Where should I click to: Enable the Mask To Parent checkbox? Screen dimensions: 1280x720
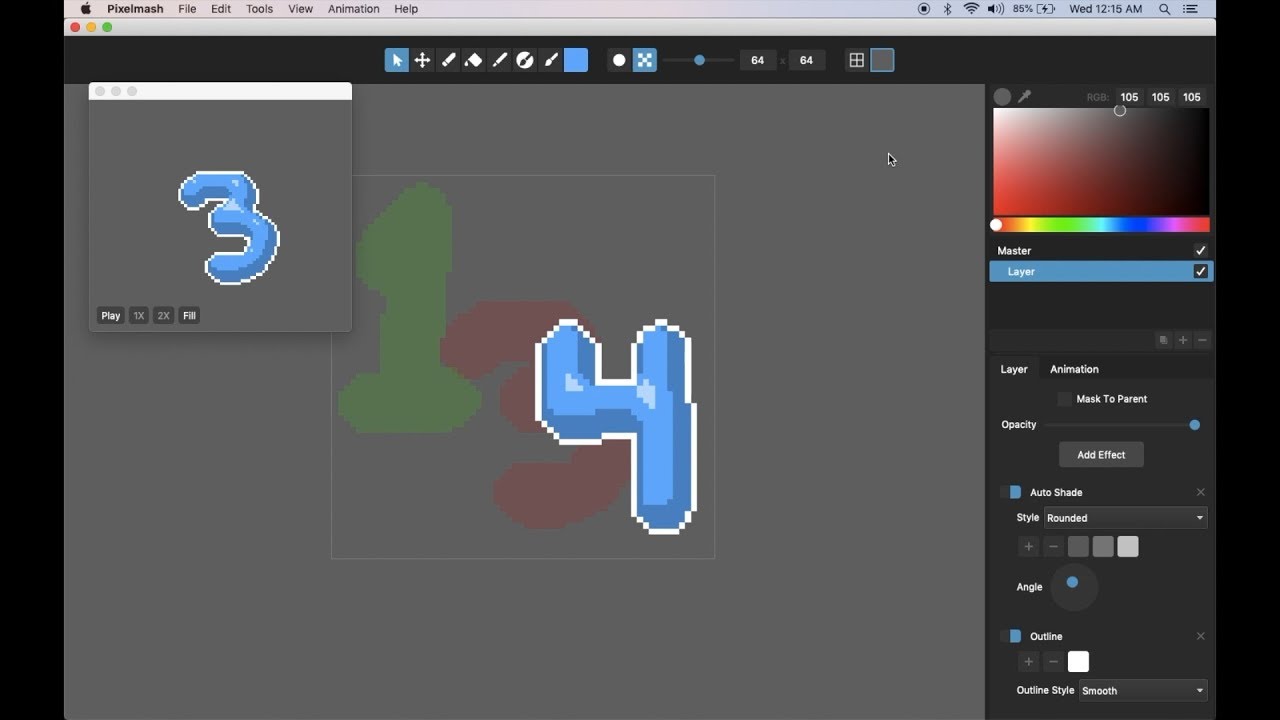[1064, 399]
